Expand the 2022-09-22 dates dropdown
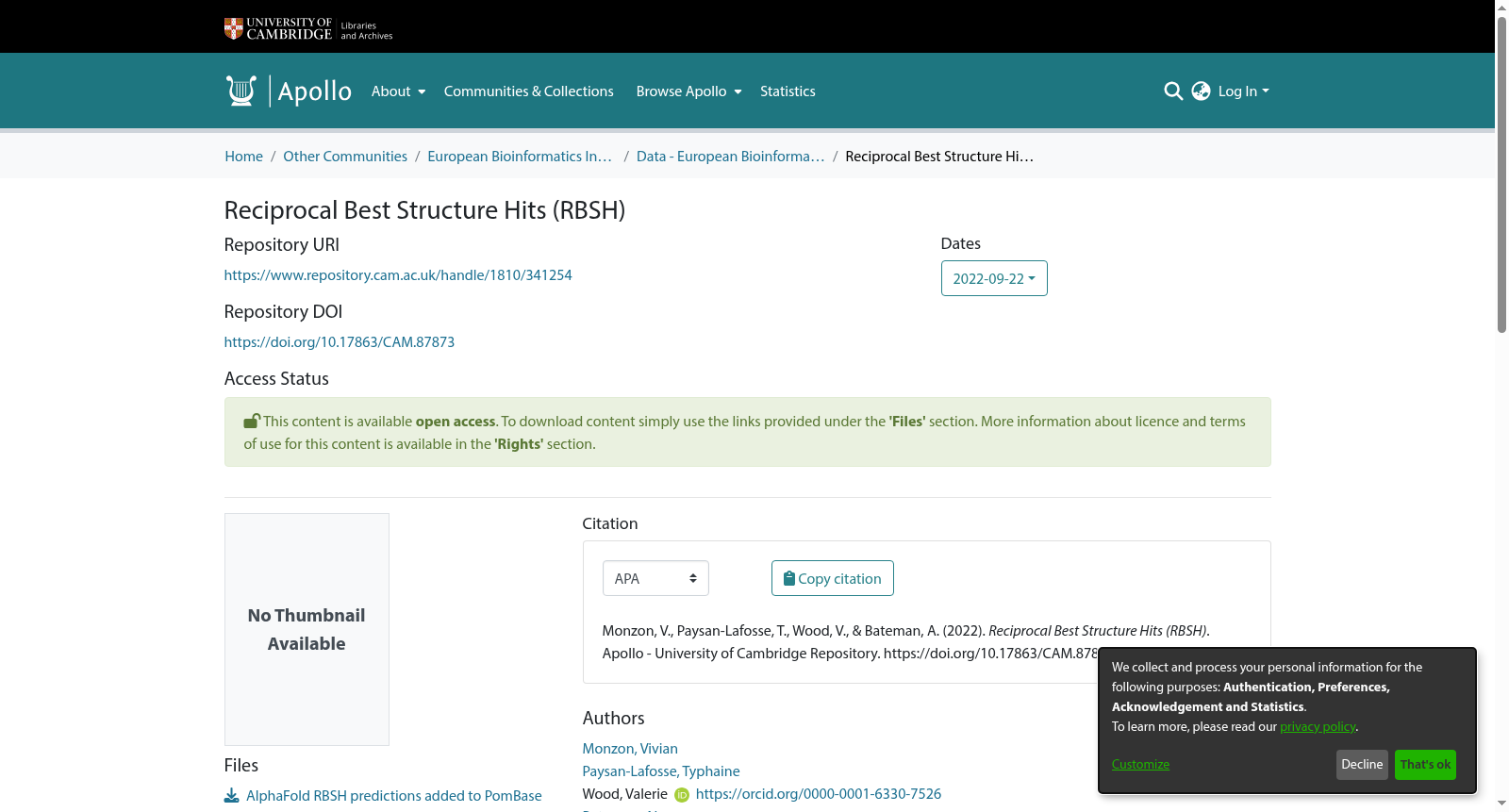 point(994,278)
